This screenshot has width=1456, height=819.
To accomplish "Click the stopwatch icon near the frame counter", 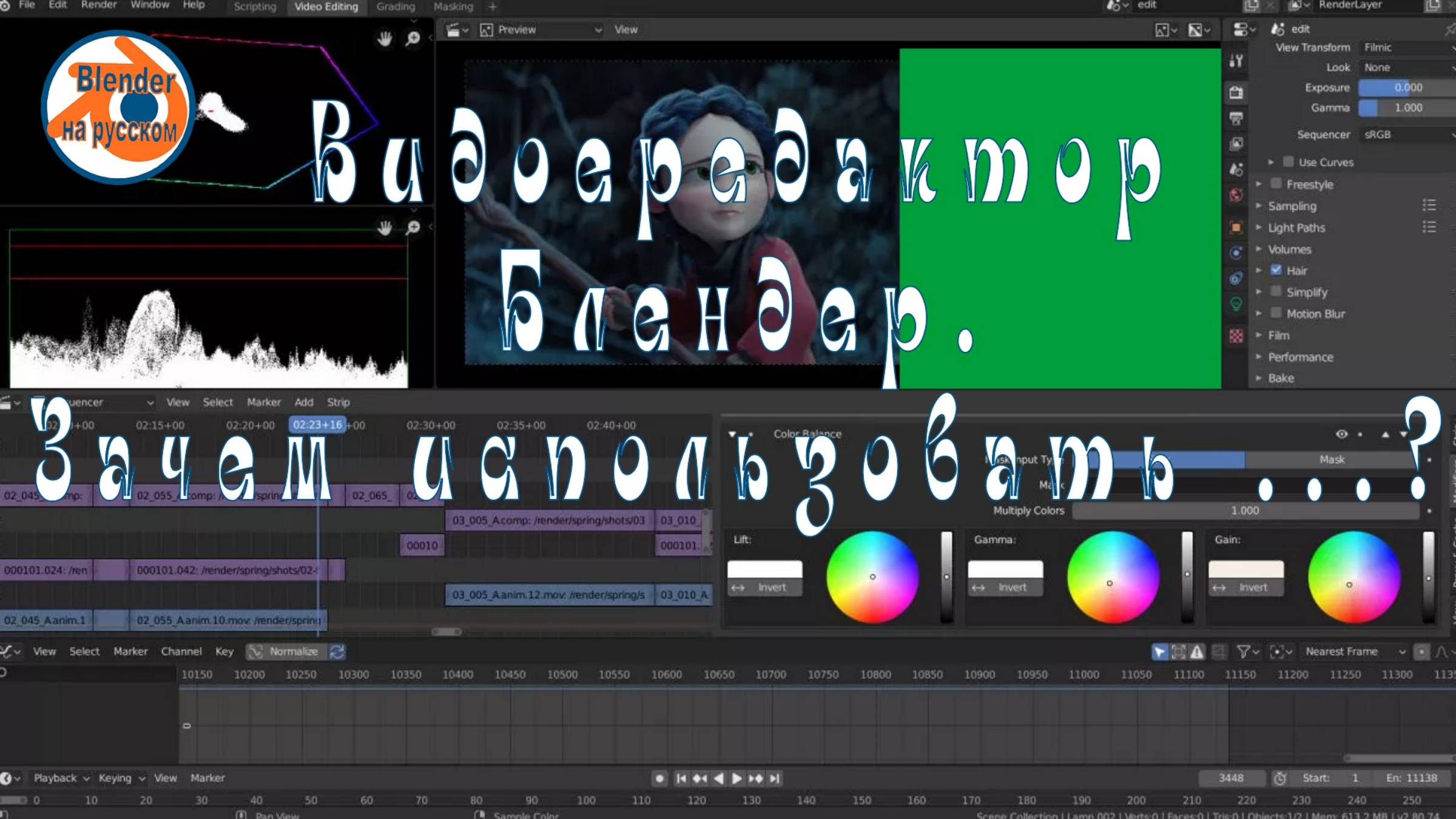I will coord(1281,778).
